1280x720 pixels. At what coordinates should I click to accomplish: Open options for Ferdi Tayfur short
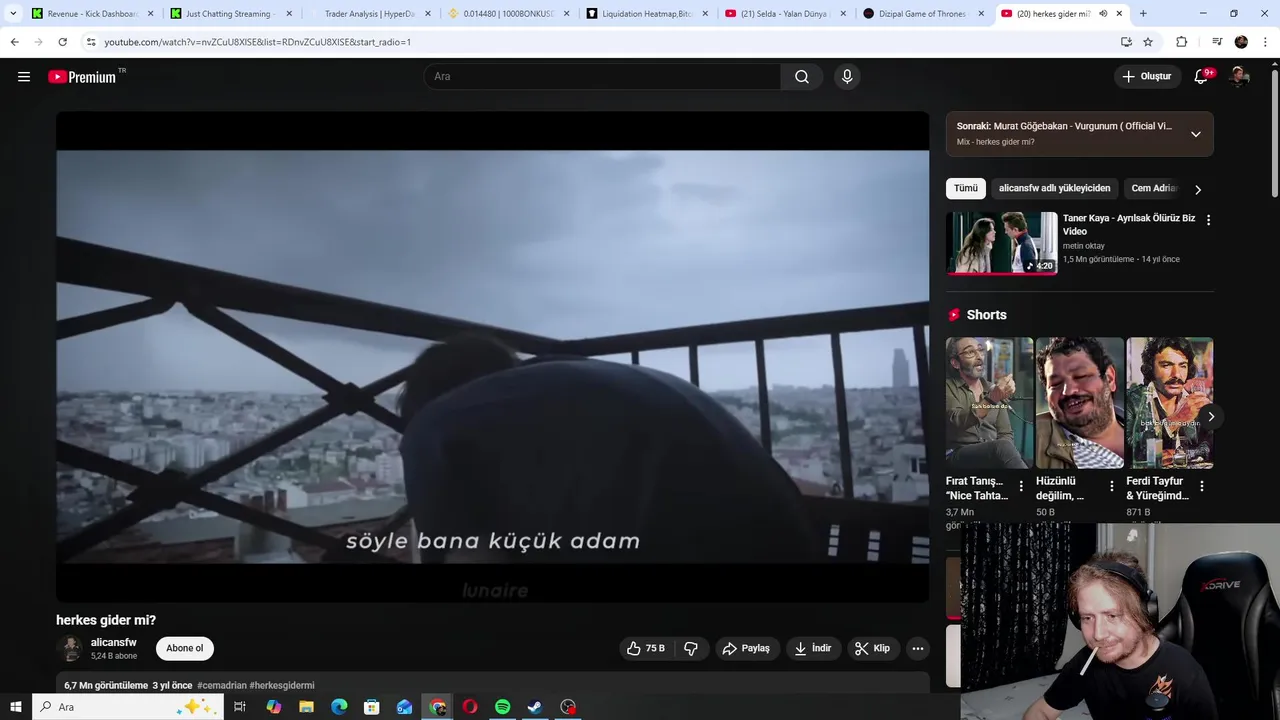(x=1202, y=486)
